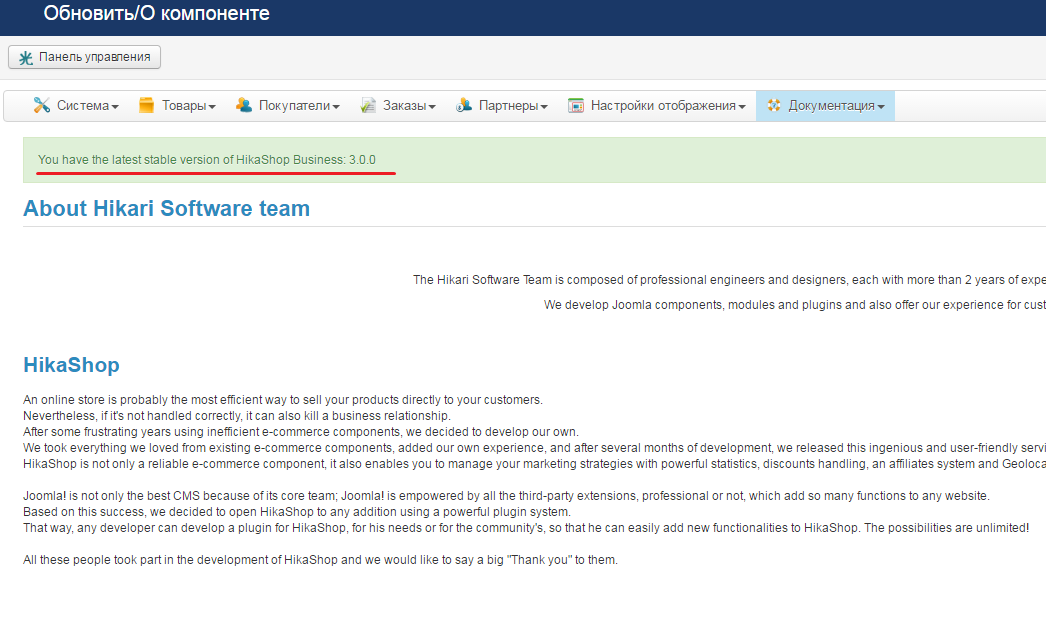Click the Система wrench icon
The width and height of the screenshot is (1046, 636).
click(41, 105)
